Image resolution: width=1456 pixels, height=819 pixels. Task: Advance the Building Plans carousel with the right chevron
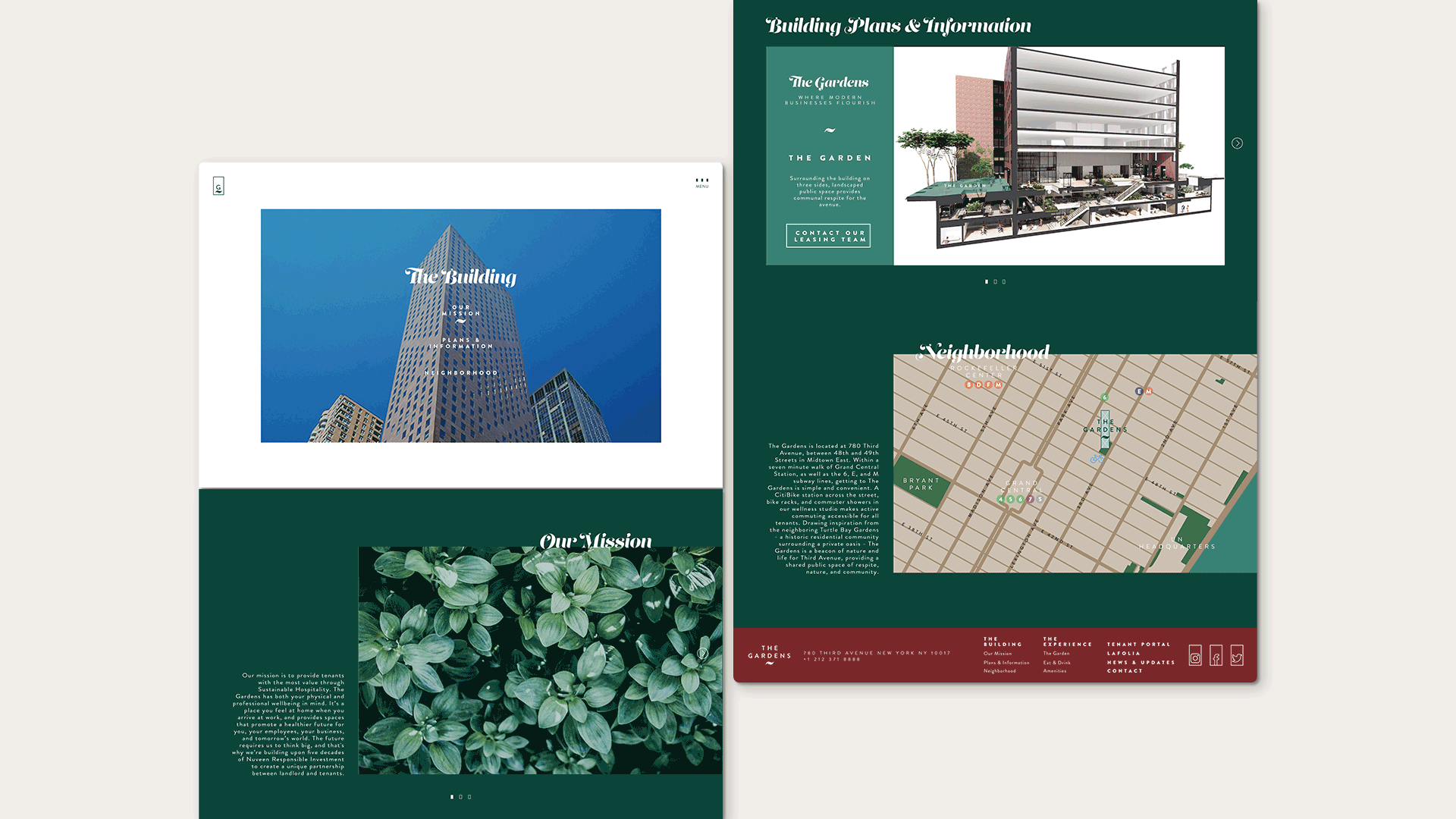coord(1237,143)
